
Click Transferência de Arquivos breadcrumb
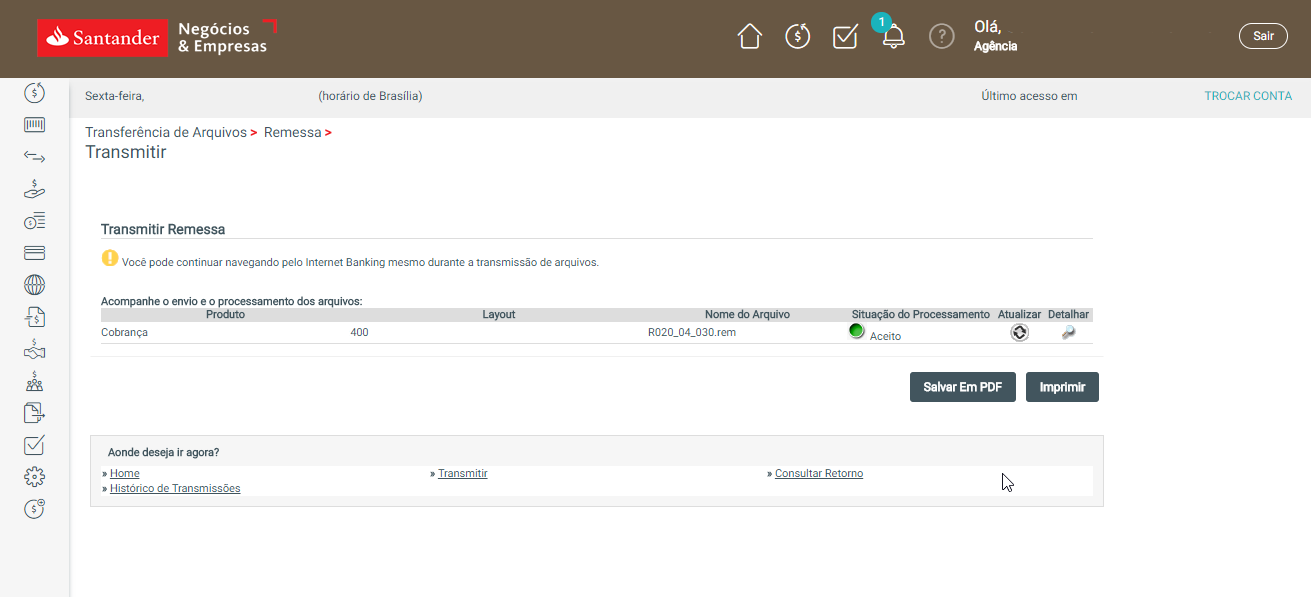(x=166, y=133)
